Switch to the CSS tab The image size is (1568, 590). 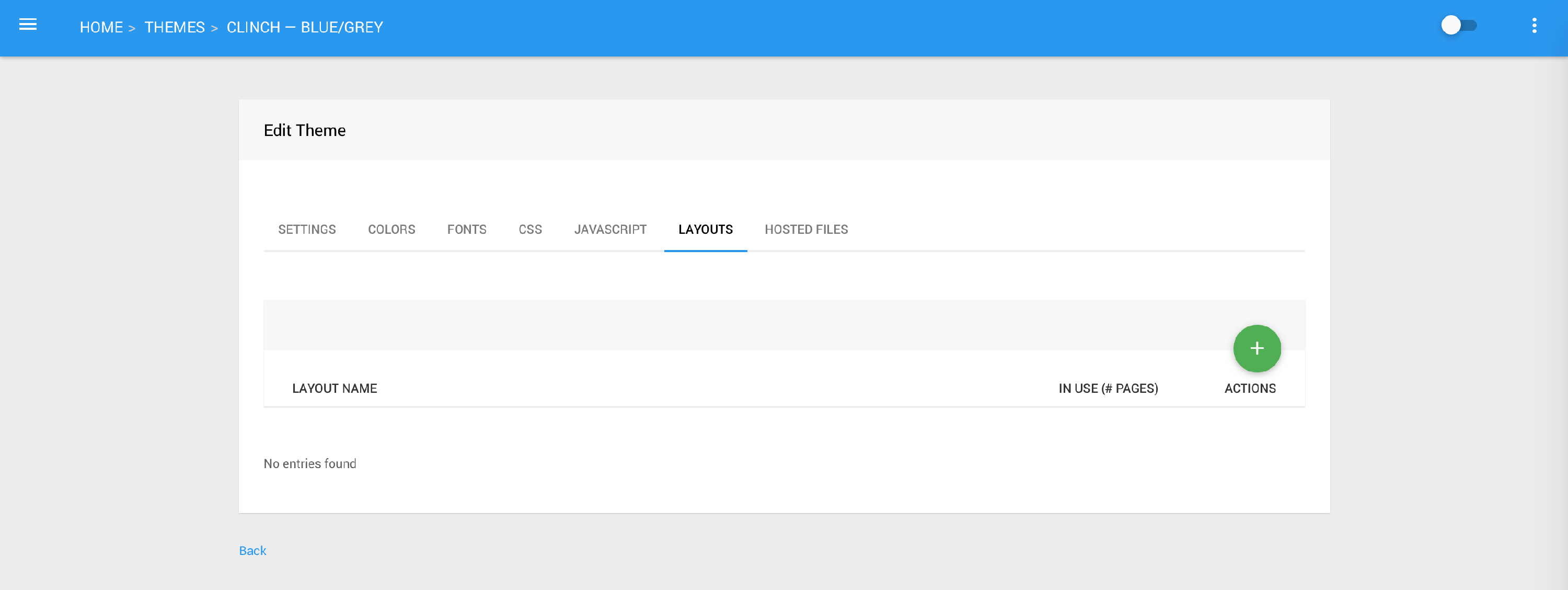pyautogui.click(x=529, y=230)
